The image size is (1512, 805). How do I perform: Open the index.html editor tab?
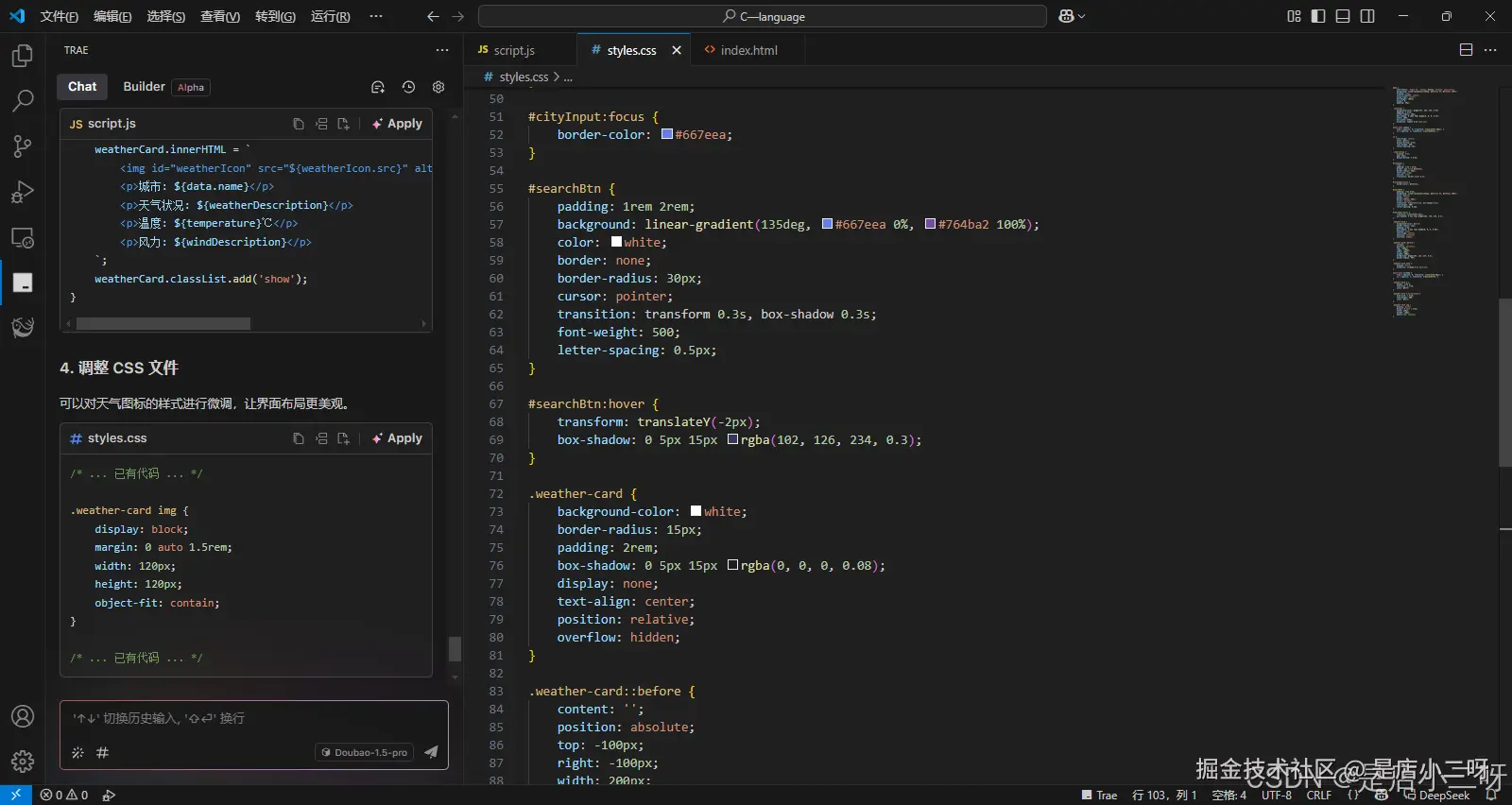click(748, 50)
